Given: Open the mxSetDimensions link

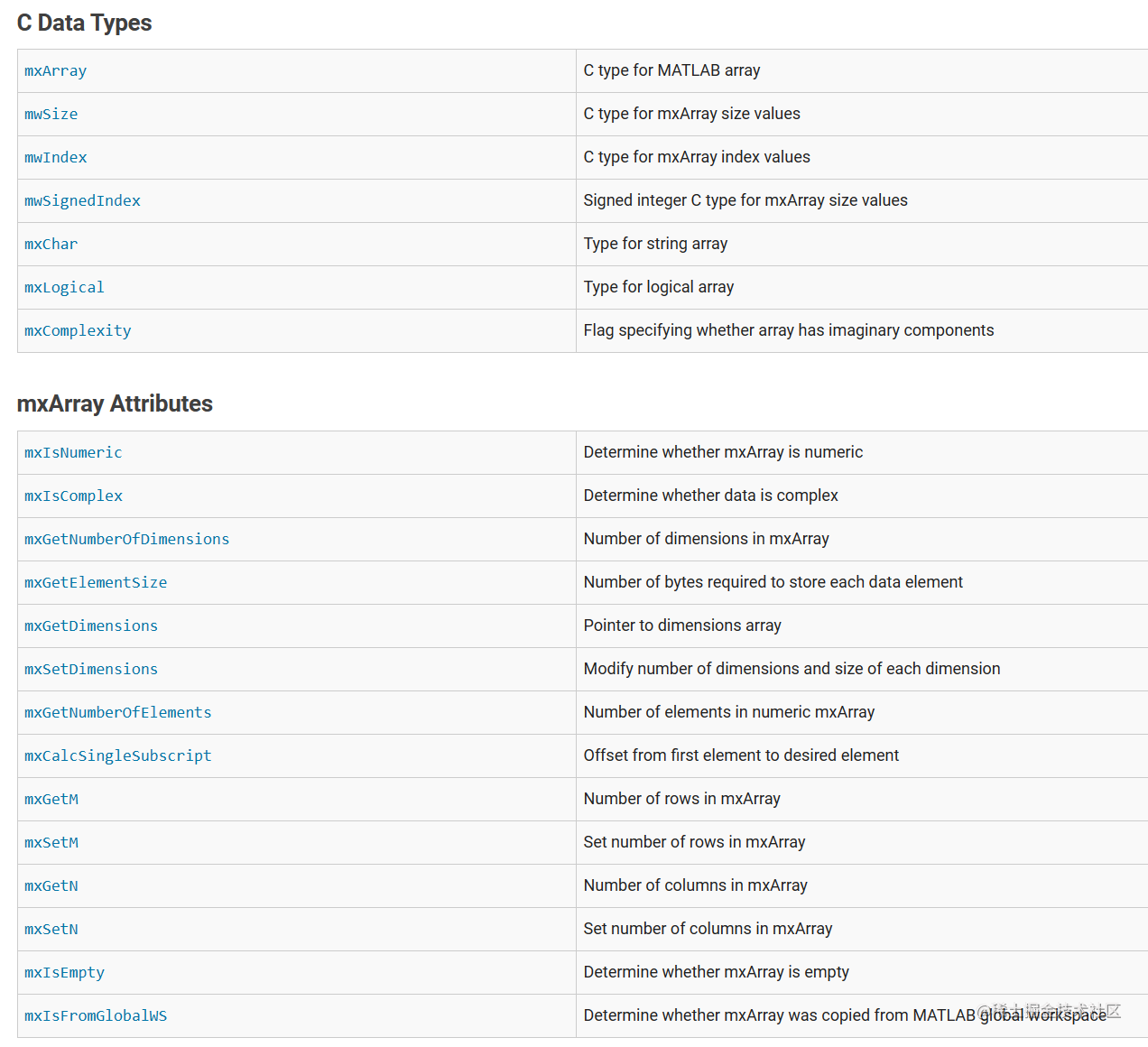Looking at the screenshot, I should tap(91, 670).
